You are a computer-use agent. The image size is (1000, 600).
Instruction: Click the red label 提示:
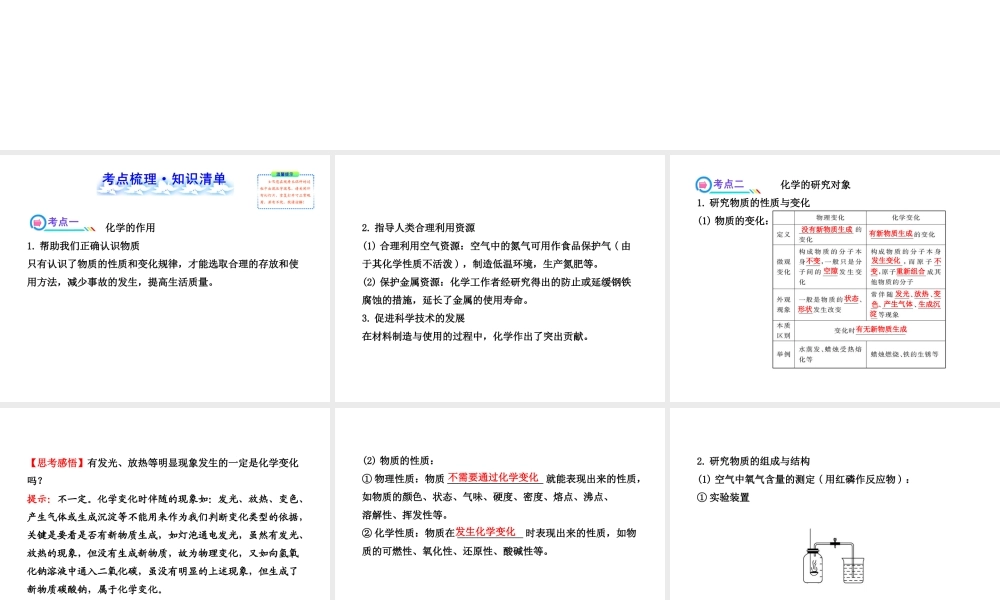point(39,499)
